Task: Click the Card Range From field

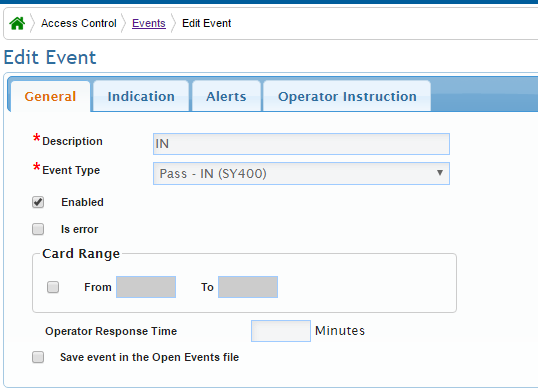Action: click(146, 287)
